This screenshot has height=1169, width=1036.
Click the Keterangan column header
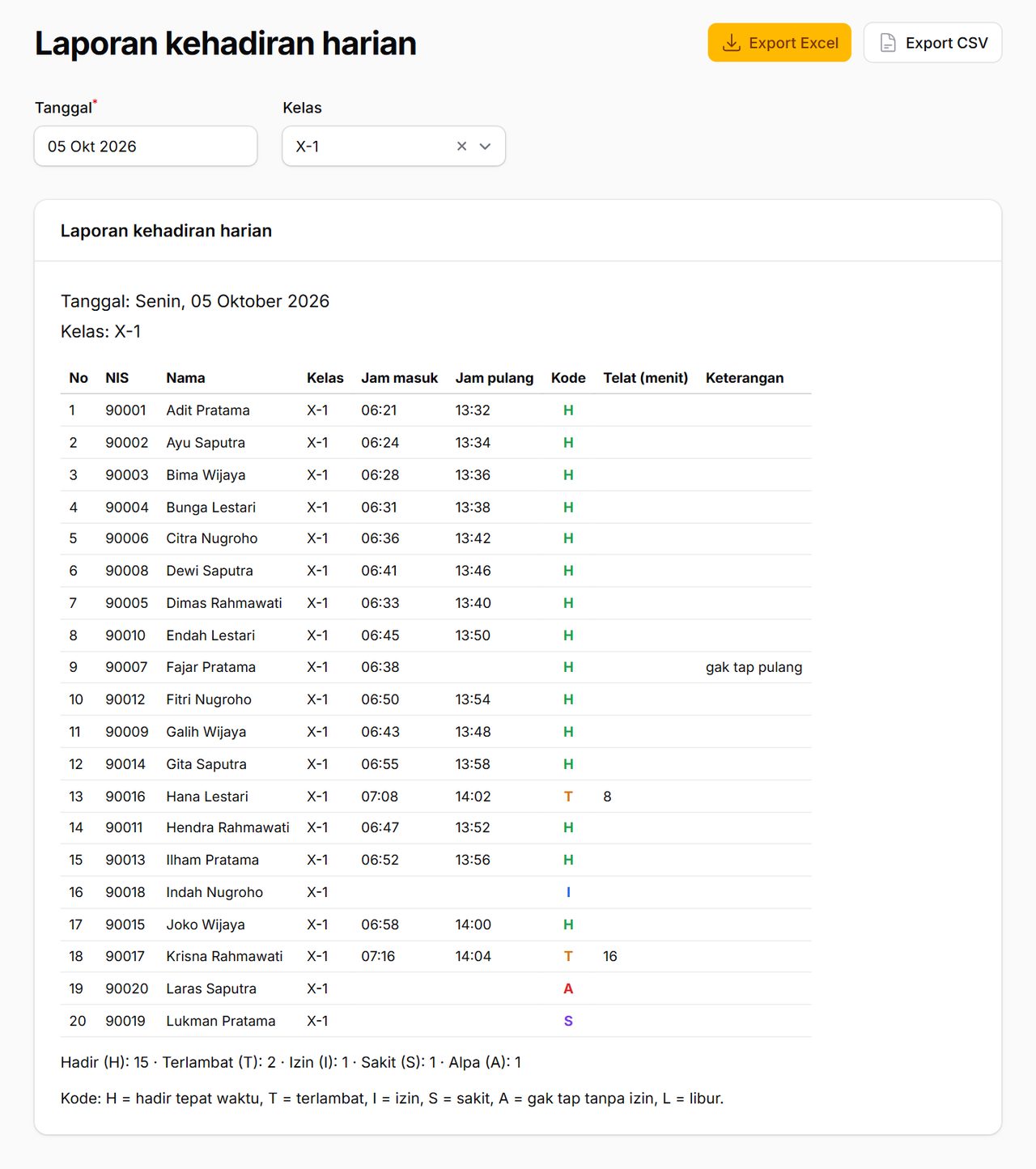[x=745, y=378]
